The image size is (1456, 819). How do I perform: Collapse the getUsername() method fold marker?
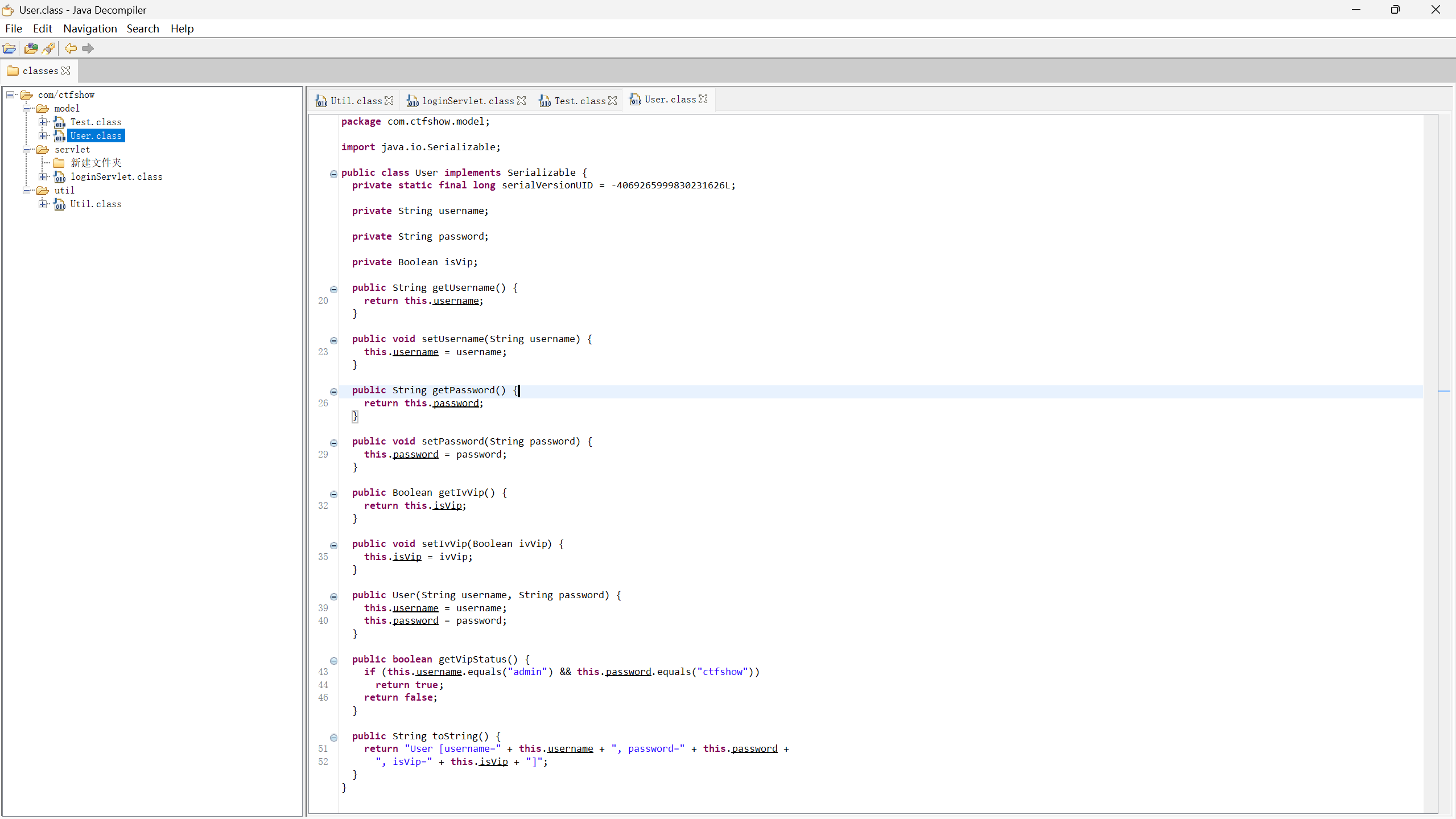tap(334, 289)
